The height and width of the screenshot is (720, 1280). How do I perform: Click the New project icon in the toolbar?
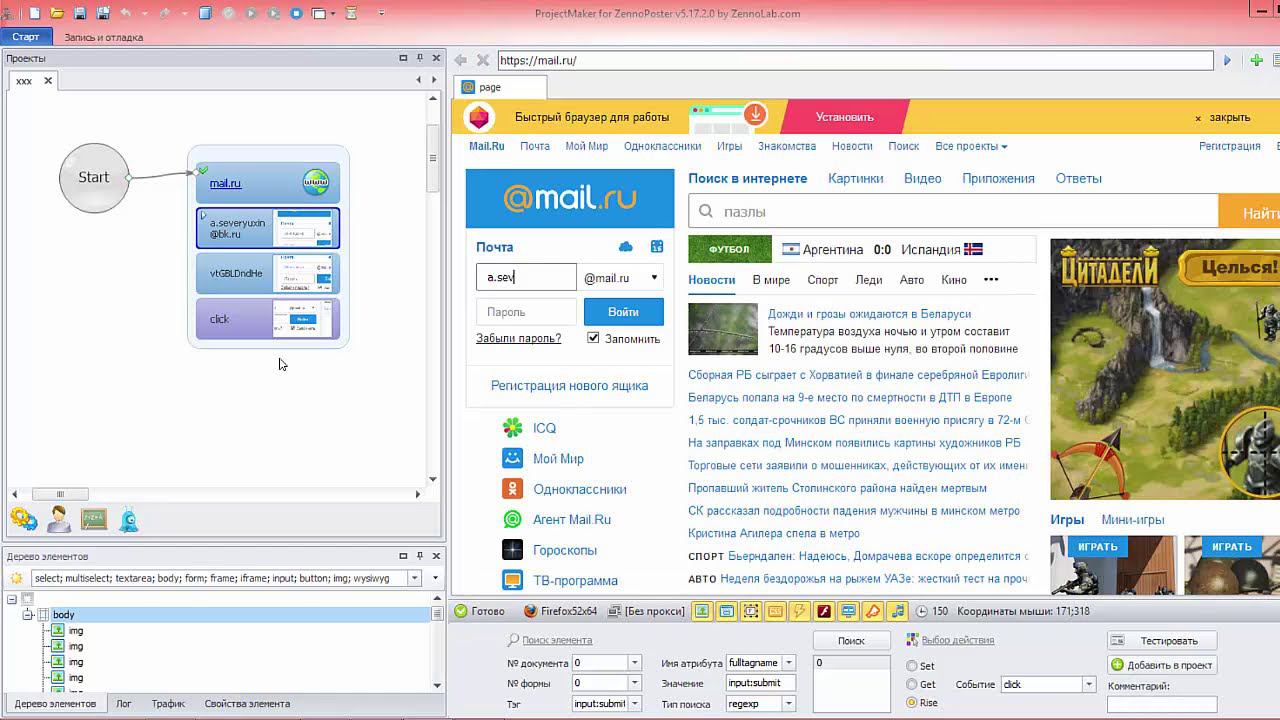35,13
